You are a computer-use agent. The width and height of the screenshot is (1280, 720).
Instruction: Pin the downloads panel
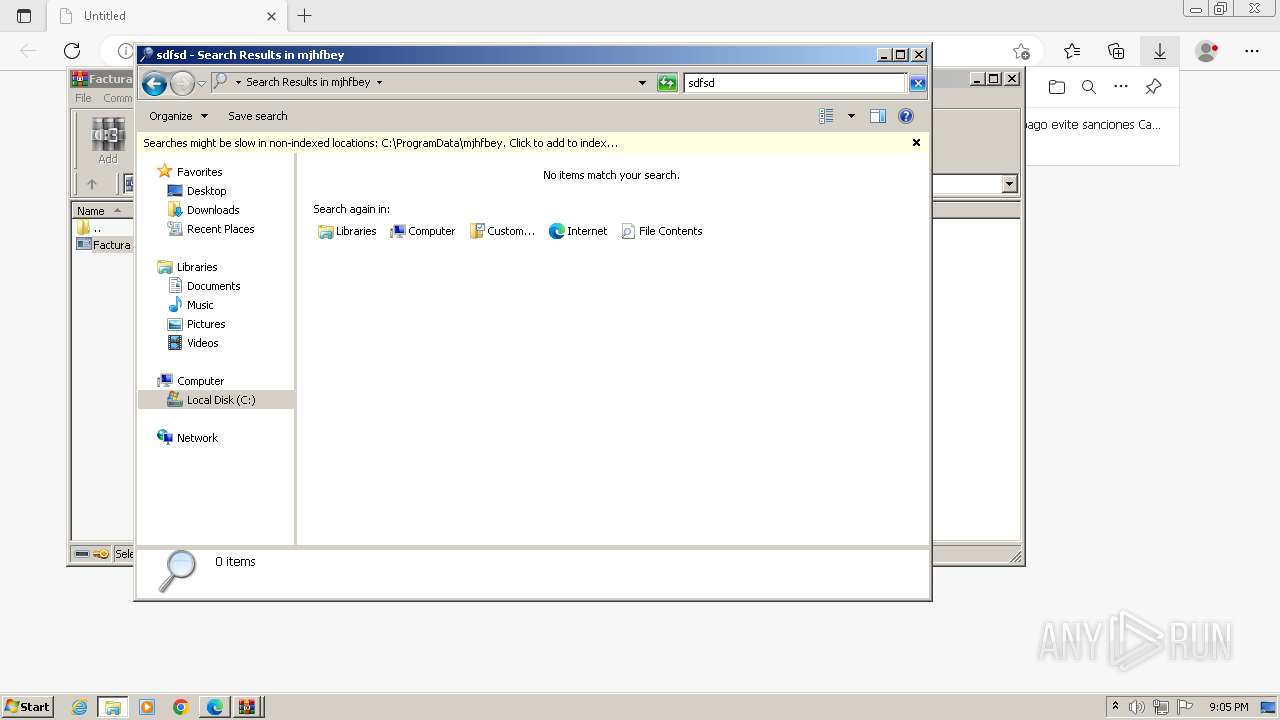[1153, 87]
